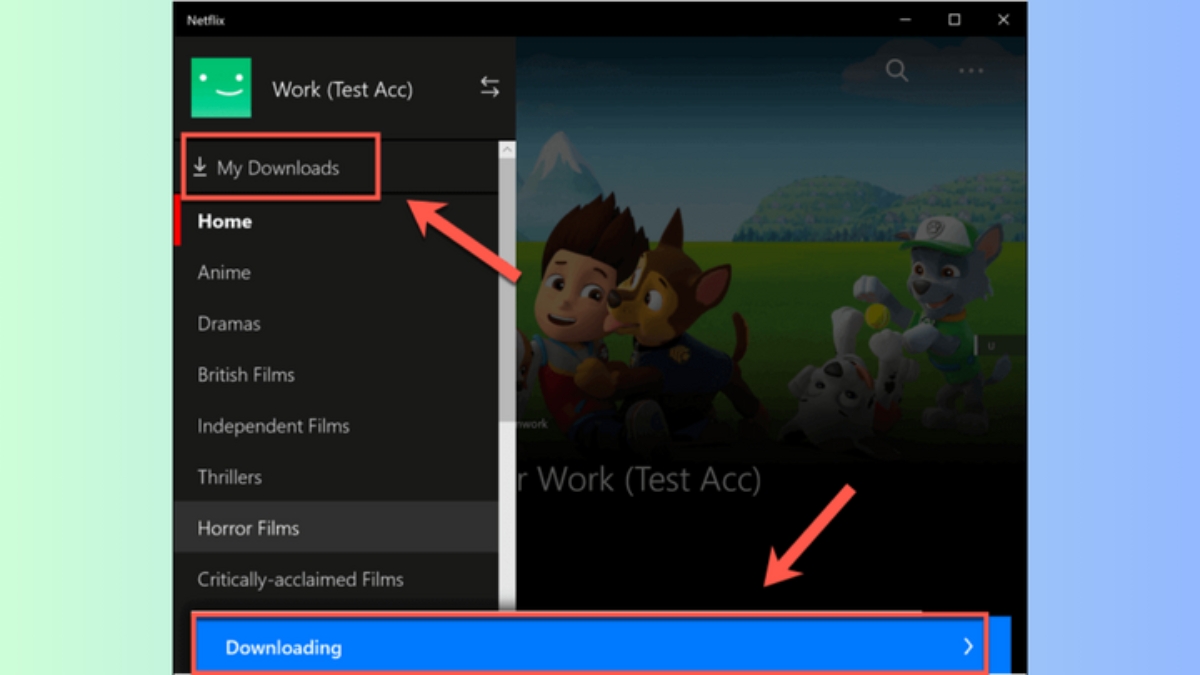
Task: Click the Work (Test Acc) profile name
Action: [342, 89]
